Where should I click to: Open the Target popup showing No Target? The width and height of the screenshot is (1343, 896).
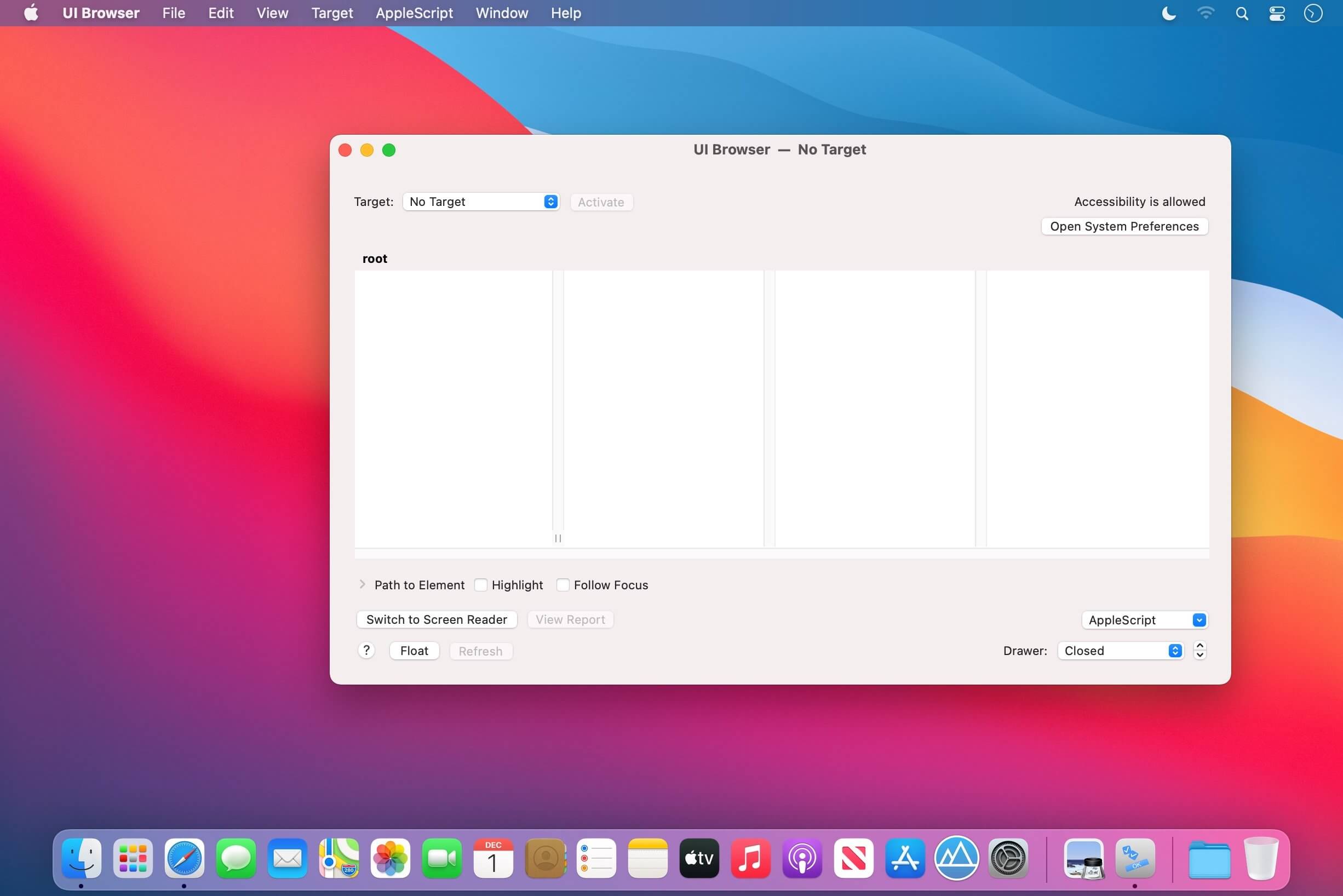[481, 202]
